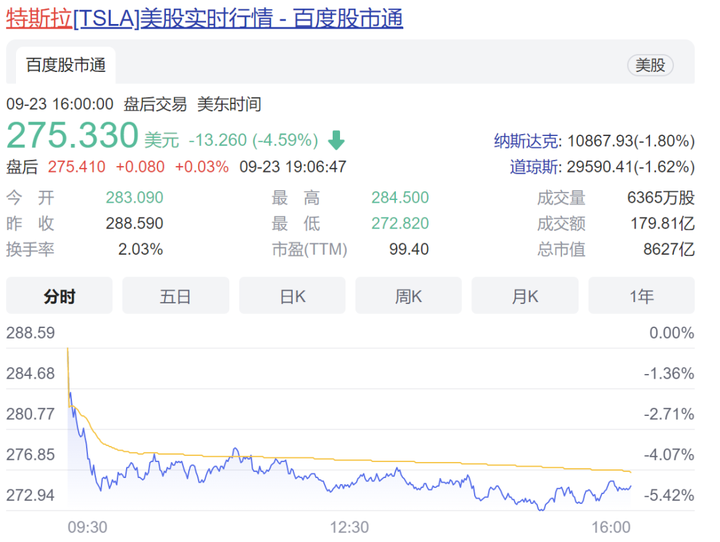Click the 288.59 y-axis label
This screenshot has height=542, width=720.
[30, 333]
